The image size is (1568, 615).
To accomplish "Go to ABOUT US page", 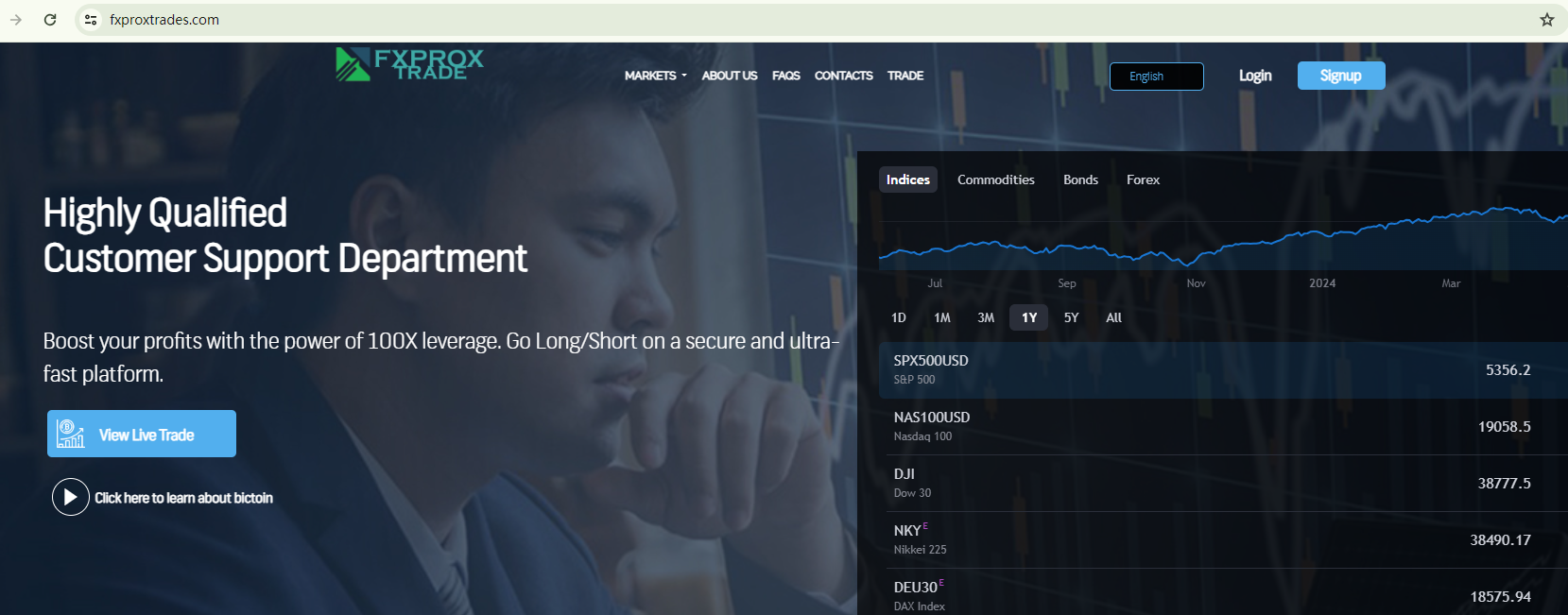I will point(730,76).
